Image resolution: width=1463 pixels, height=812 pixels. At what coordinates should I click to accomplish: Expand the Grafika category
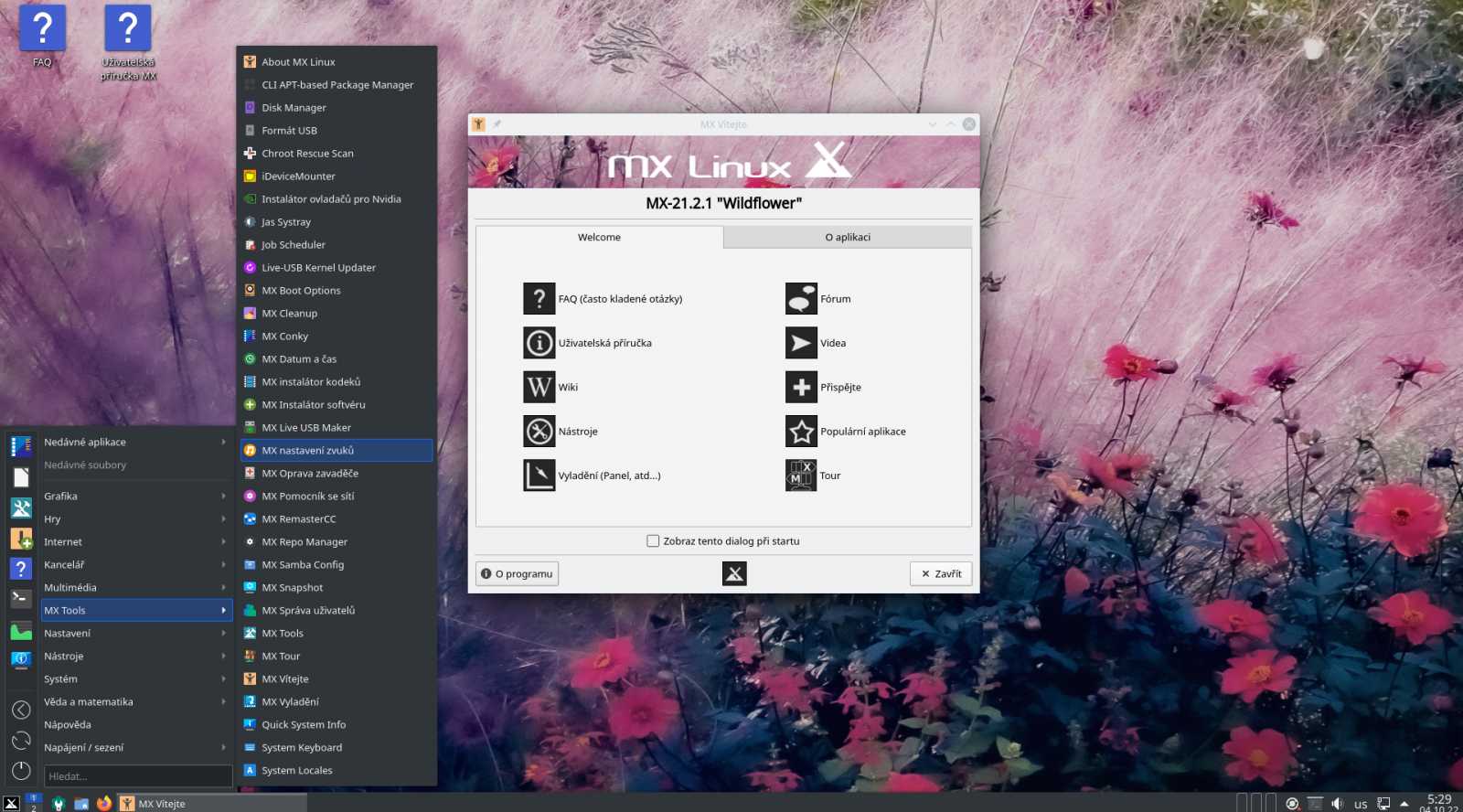[136, 496]
